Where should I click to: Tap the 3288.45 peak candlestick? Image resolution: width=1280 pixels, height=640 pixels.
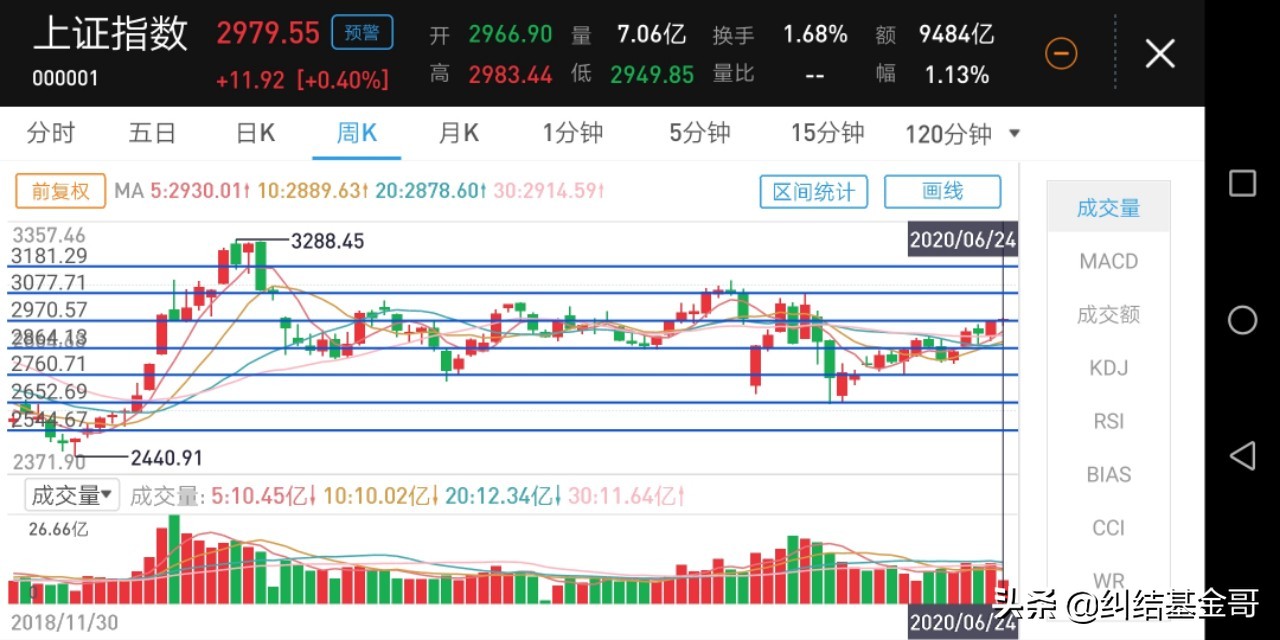click(x=236, y=252)
